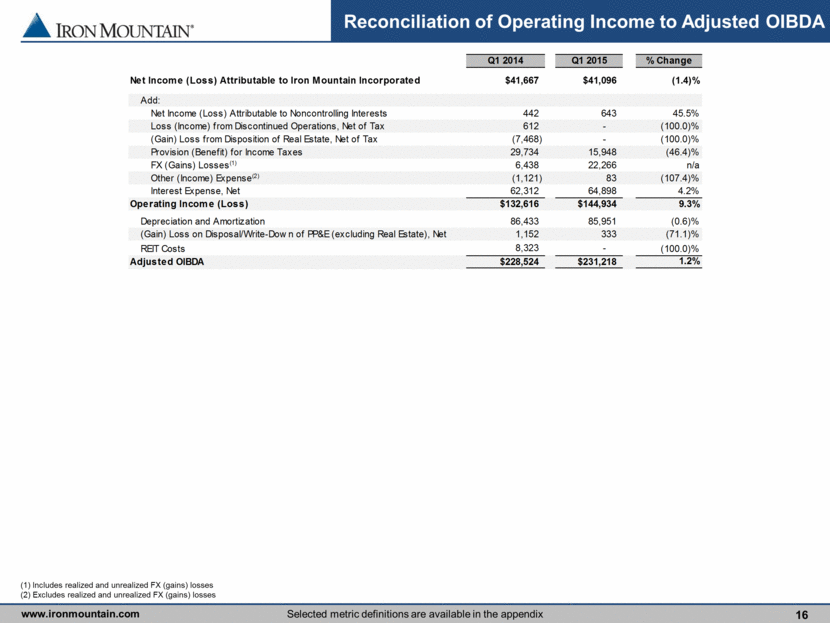
Task: Click the $41,096 net income value
Action: [x=599, y=80]
